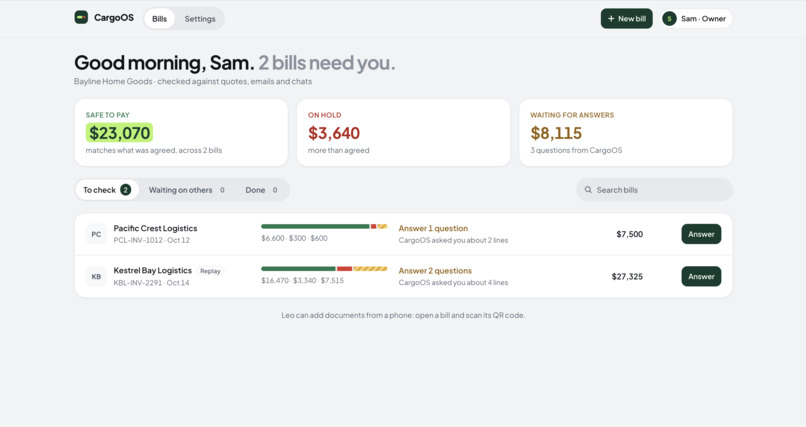Screen dimensions: 806x427
Task: Click the 3 questions from CargoOS text
Action: pyautogui.click(x=576, y=150)
